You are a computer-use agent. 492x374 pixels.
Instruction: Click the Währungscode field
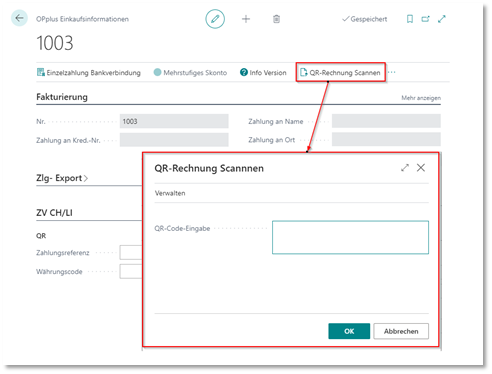point(131,271)
